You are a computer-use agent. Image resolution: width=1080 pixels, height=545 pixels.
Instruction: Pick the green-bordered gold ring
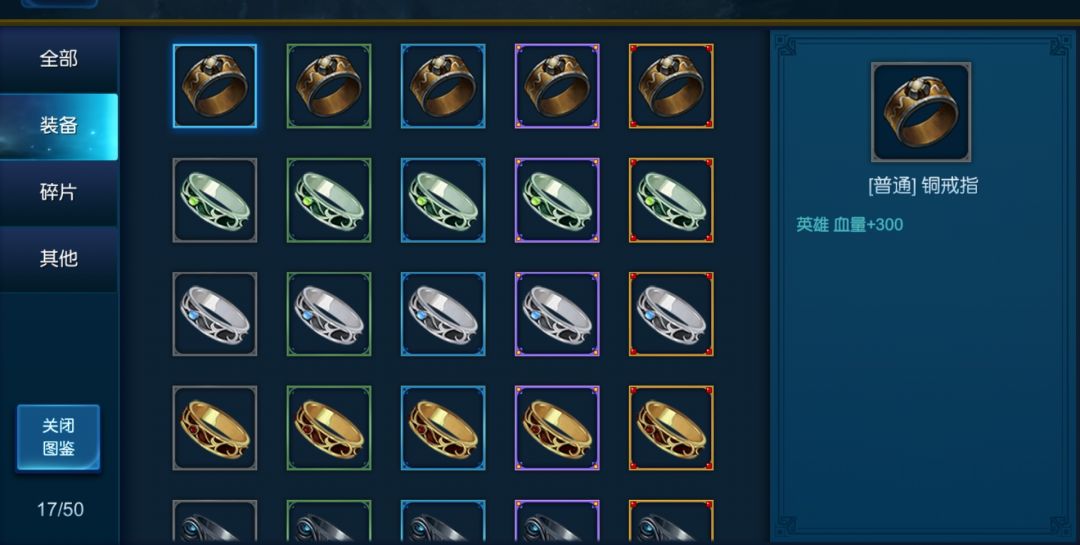[329, 428]
